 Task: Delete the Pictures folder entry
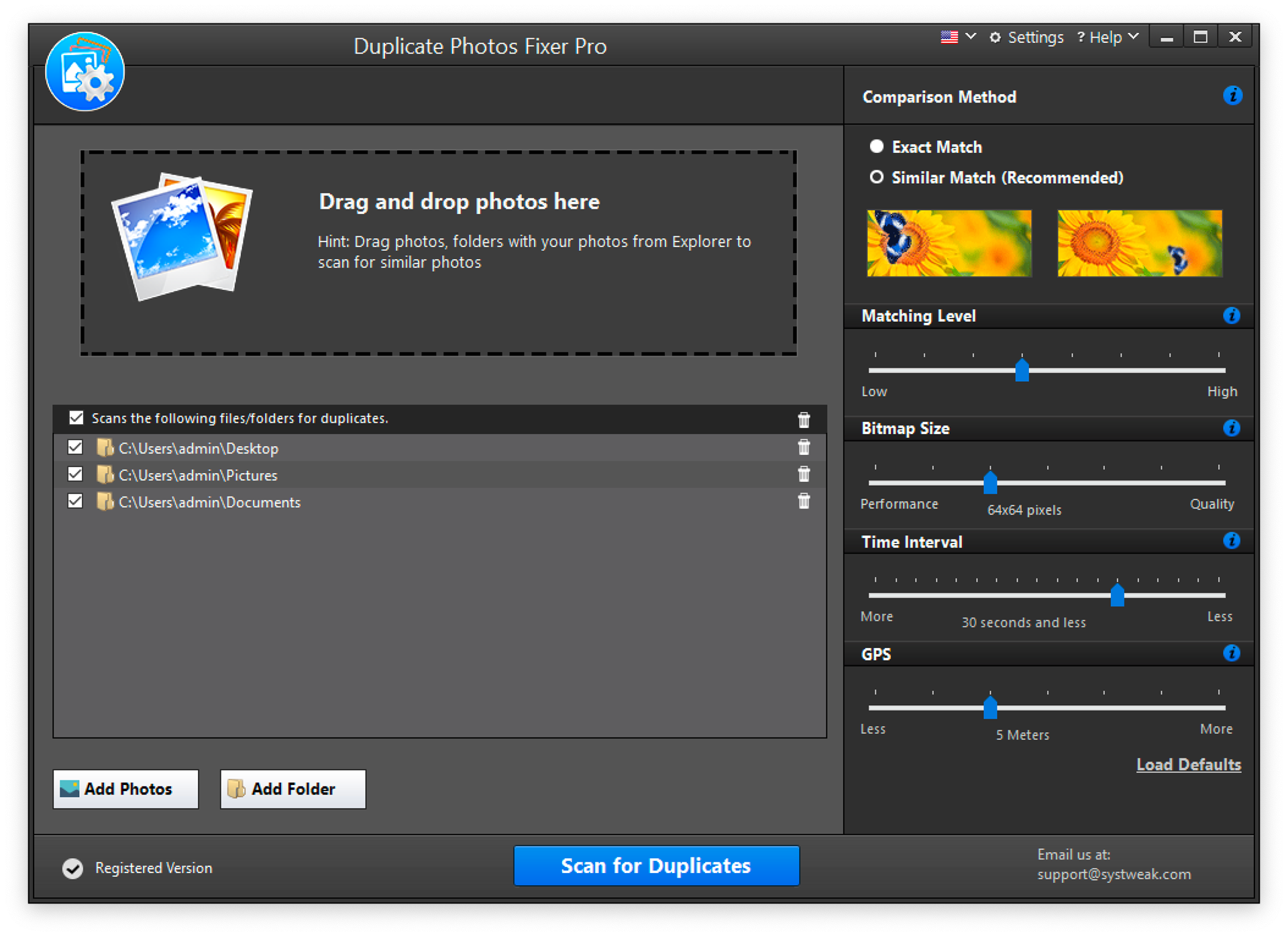pos(804,474)
